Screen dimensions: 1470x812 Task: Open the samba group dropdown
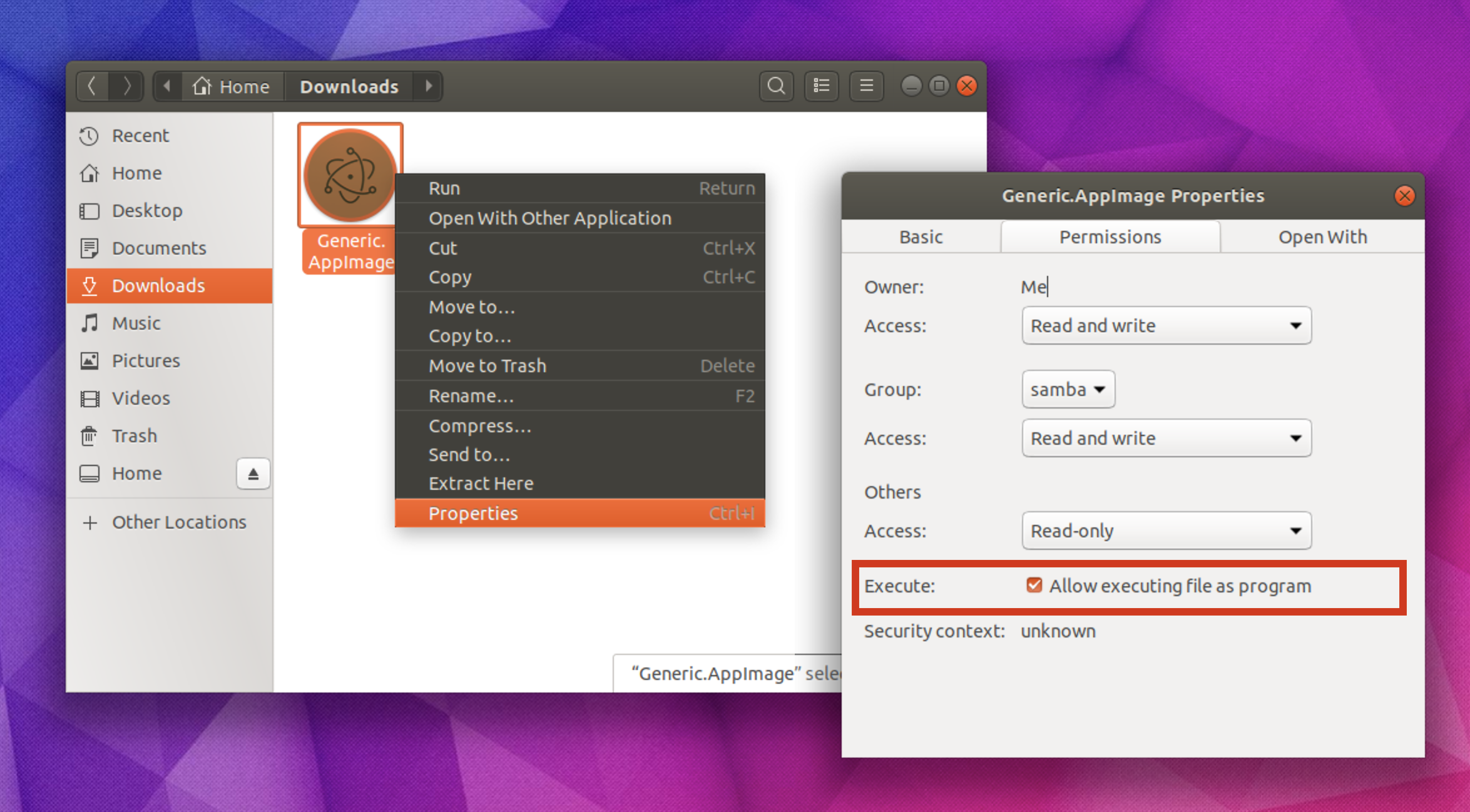coord(1068,389)
